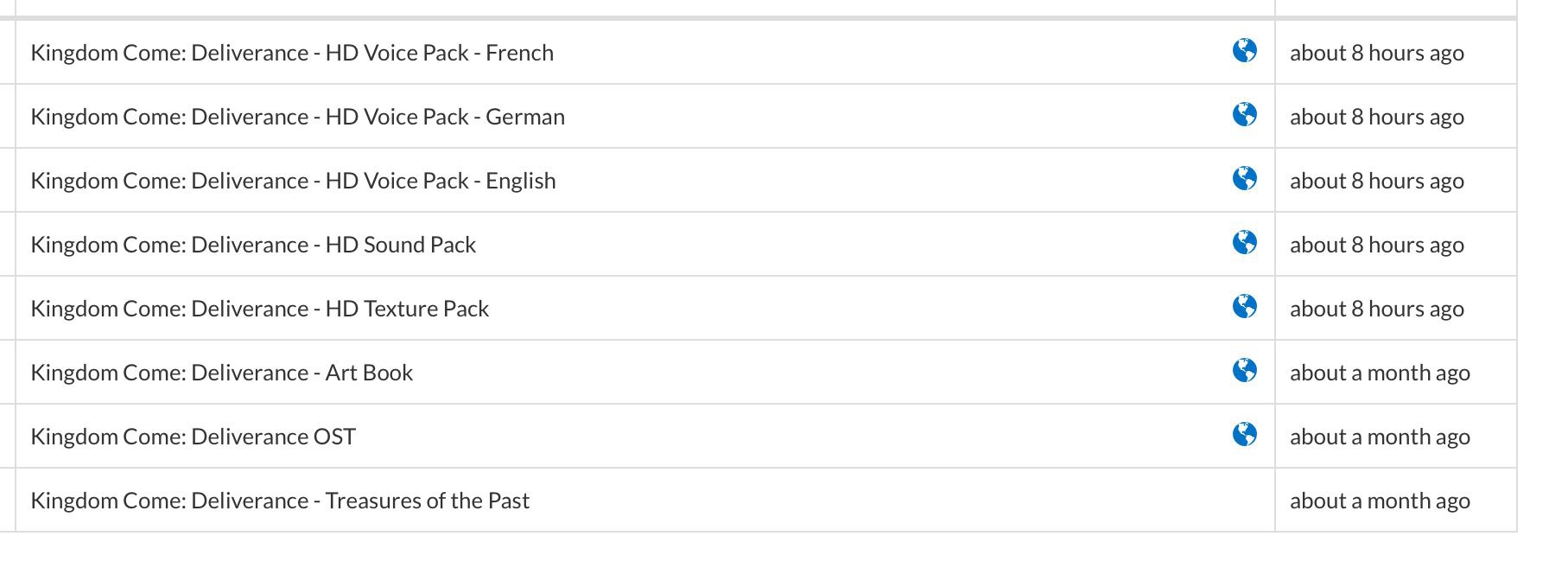Viewport: 1568px width, 581px height.
Task: Open Kingdom Come: Deliverance - HD Sound Pack
Action: click(253, 245)
